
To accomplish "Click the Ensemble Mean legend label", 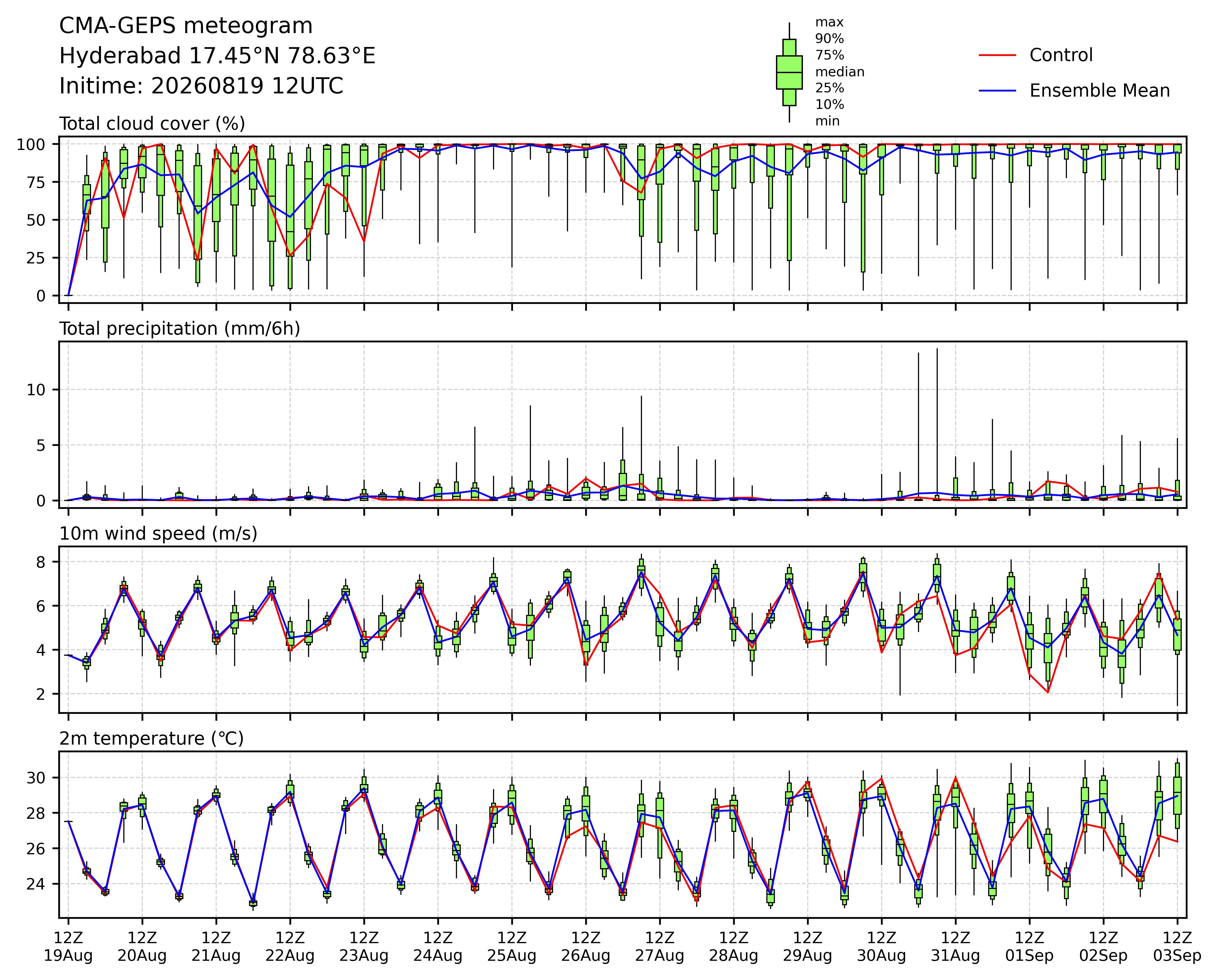I will click(x=1099, y=91).
